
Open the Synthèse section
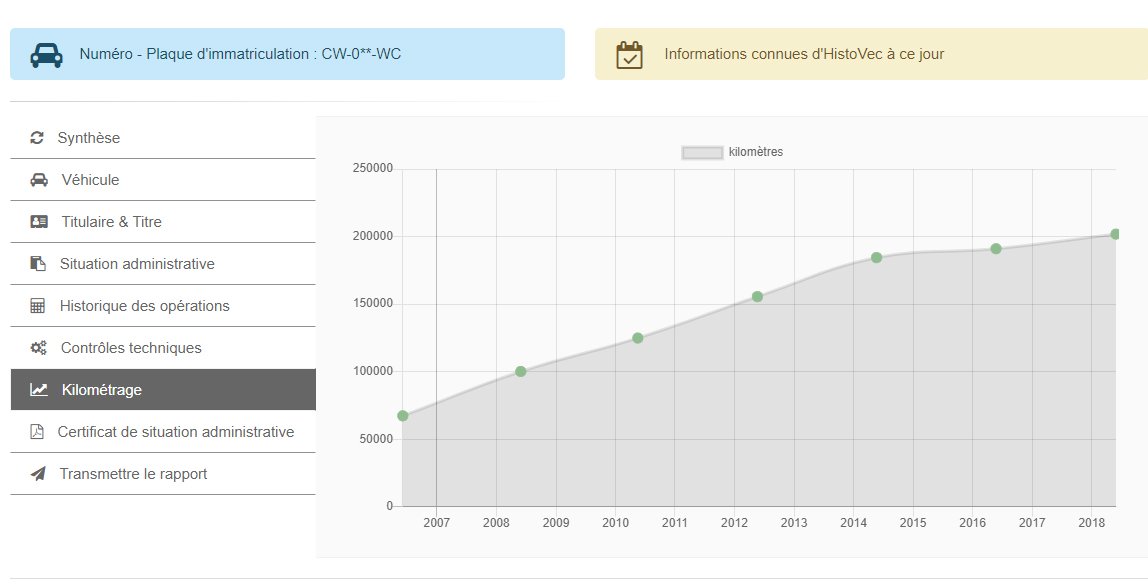[x=163, y=138]
